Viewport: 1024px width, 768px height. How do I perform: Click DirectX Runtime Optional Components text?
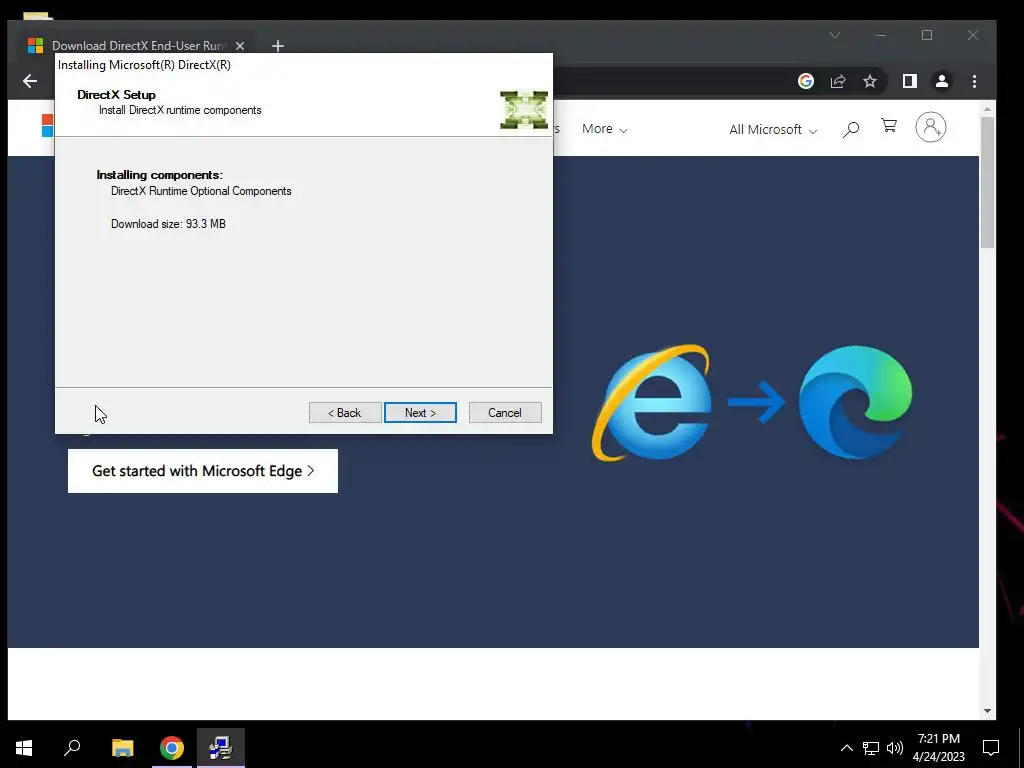coord(201,191)
